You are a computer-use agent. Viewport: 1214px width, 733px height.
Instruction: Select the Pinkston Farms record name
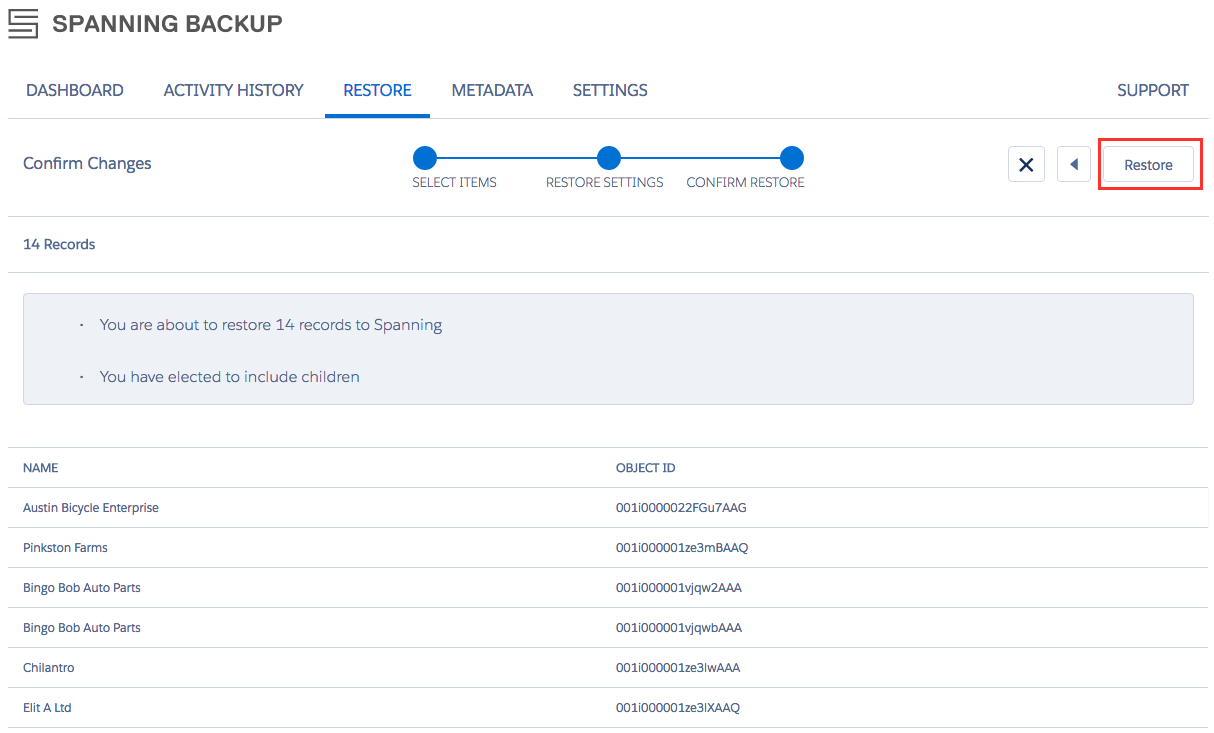pos(65,548)
